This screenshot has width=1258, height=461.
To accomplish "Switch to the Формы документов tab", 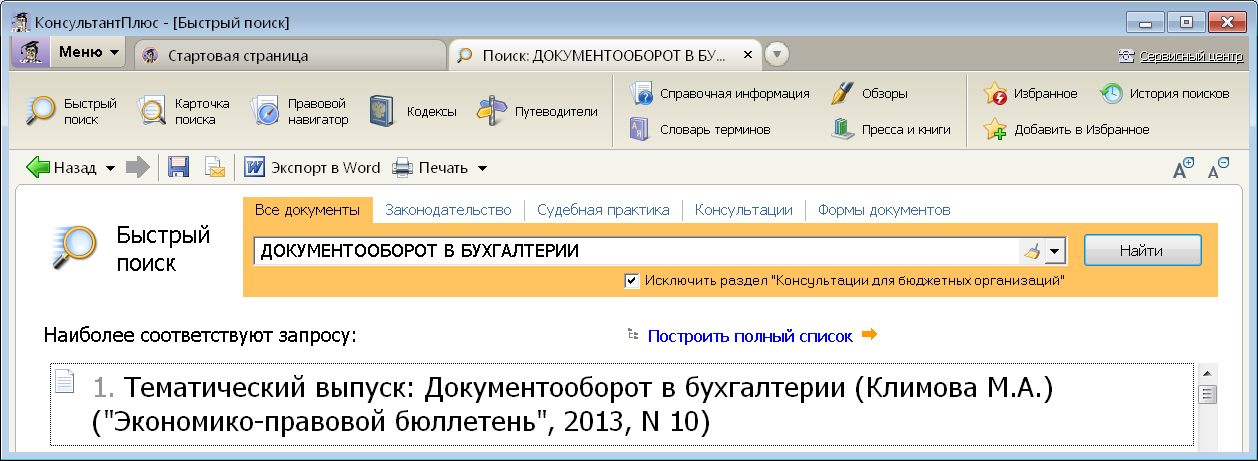I will pos(884,210).
